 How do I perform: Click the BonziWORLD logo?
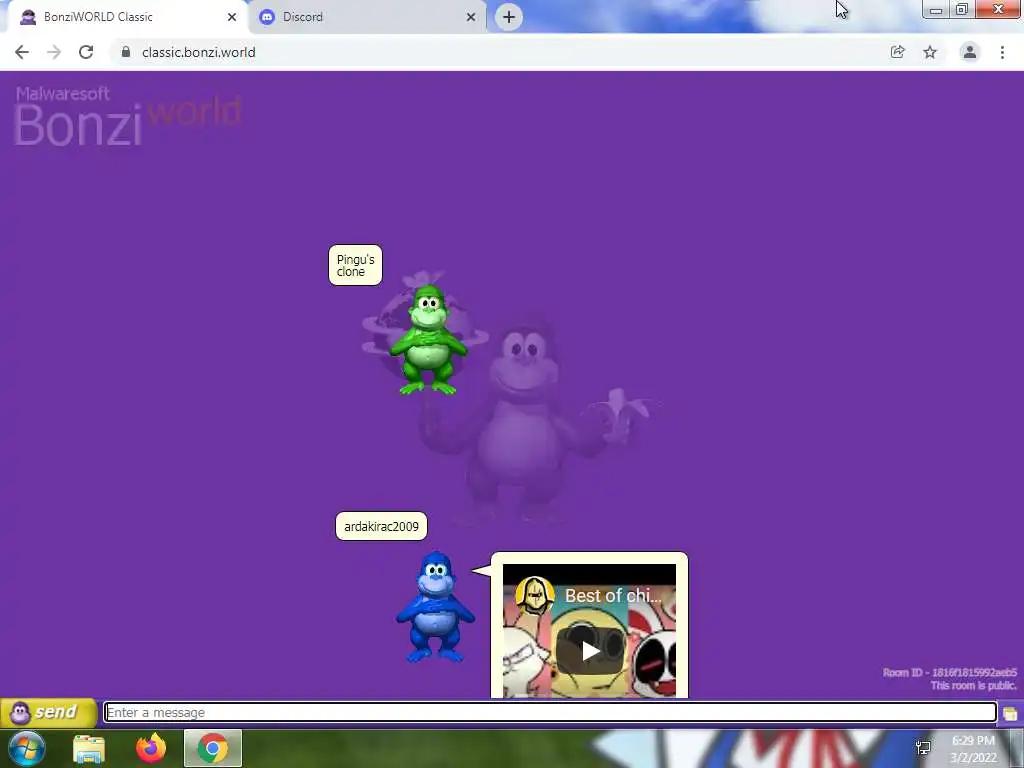(128, 116)
